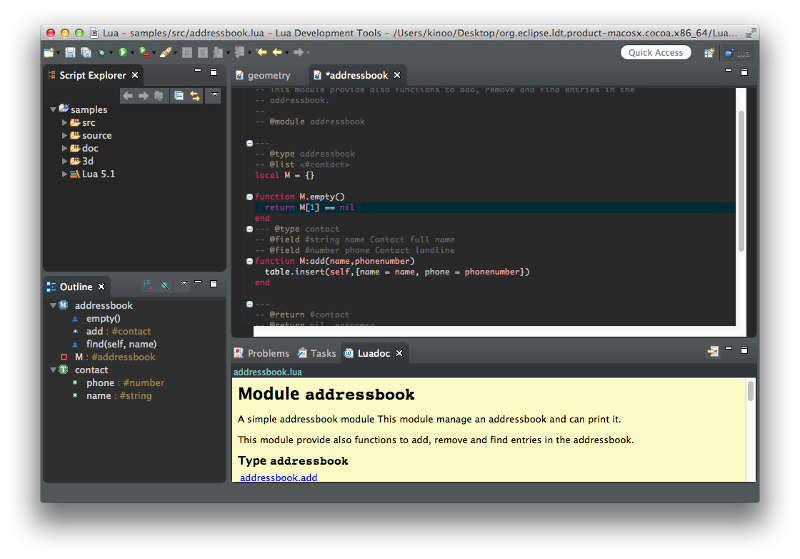Click the Next Annotation toolbar icon
800x559 pixels.
pos(218,53)
